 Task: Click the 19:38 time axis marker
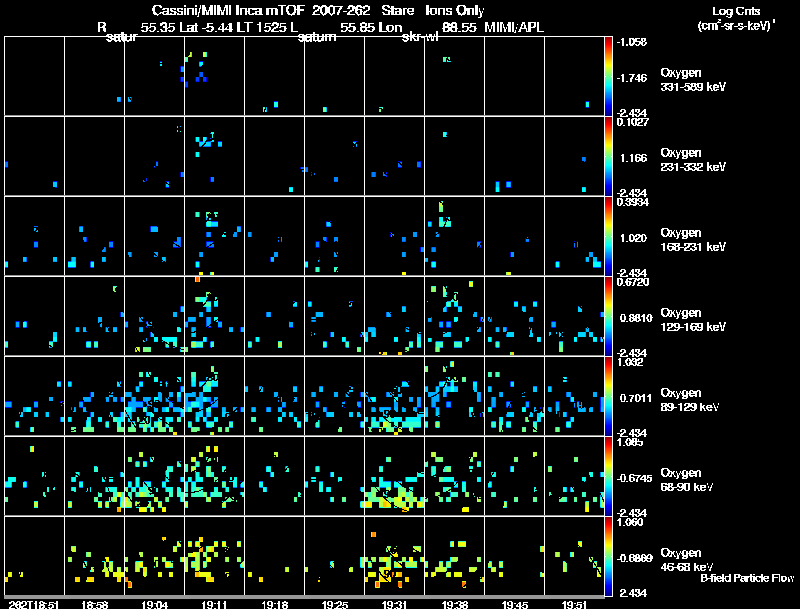click(x=455, y=604)
